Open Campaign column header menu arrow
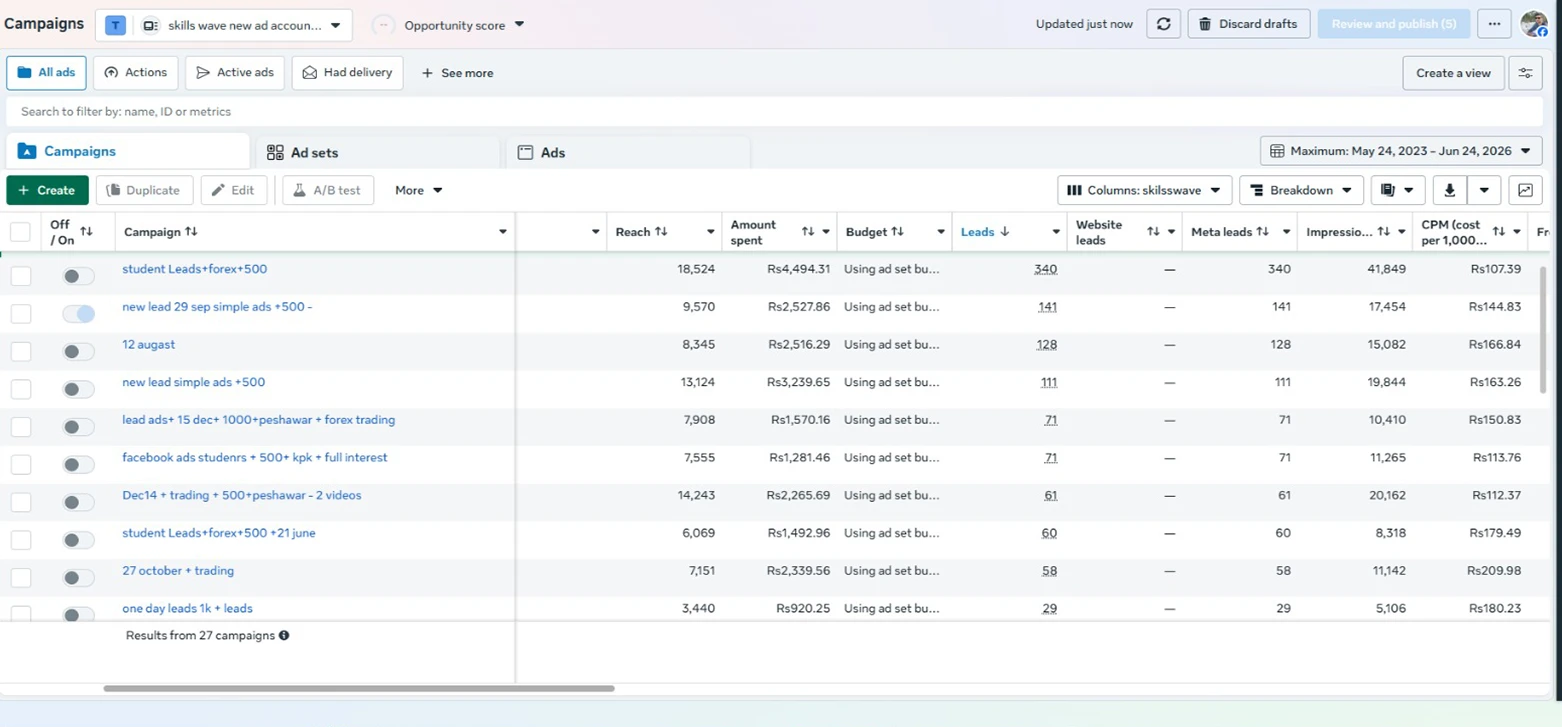 (502, 232)
